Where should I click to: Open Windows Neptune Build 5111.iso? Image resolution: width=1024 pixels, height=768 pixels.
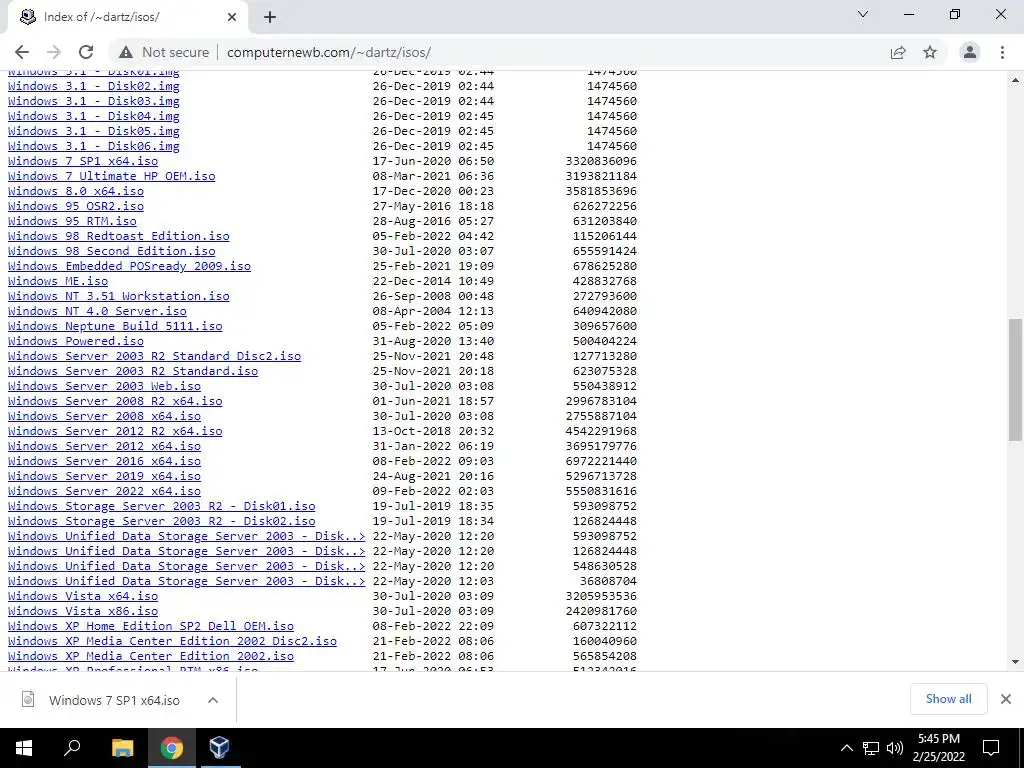coord(115,327)
